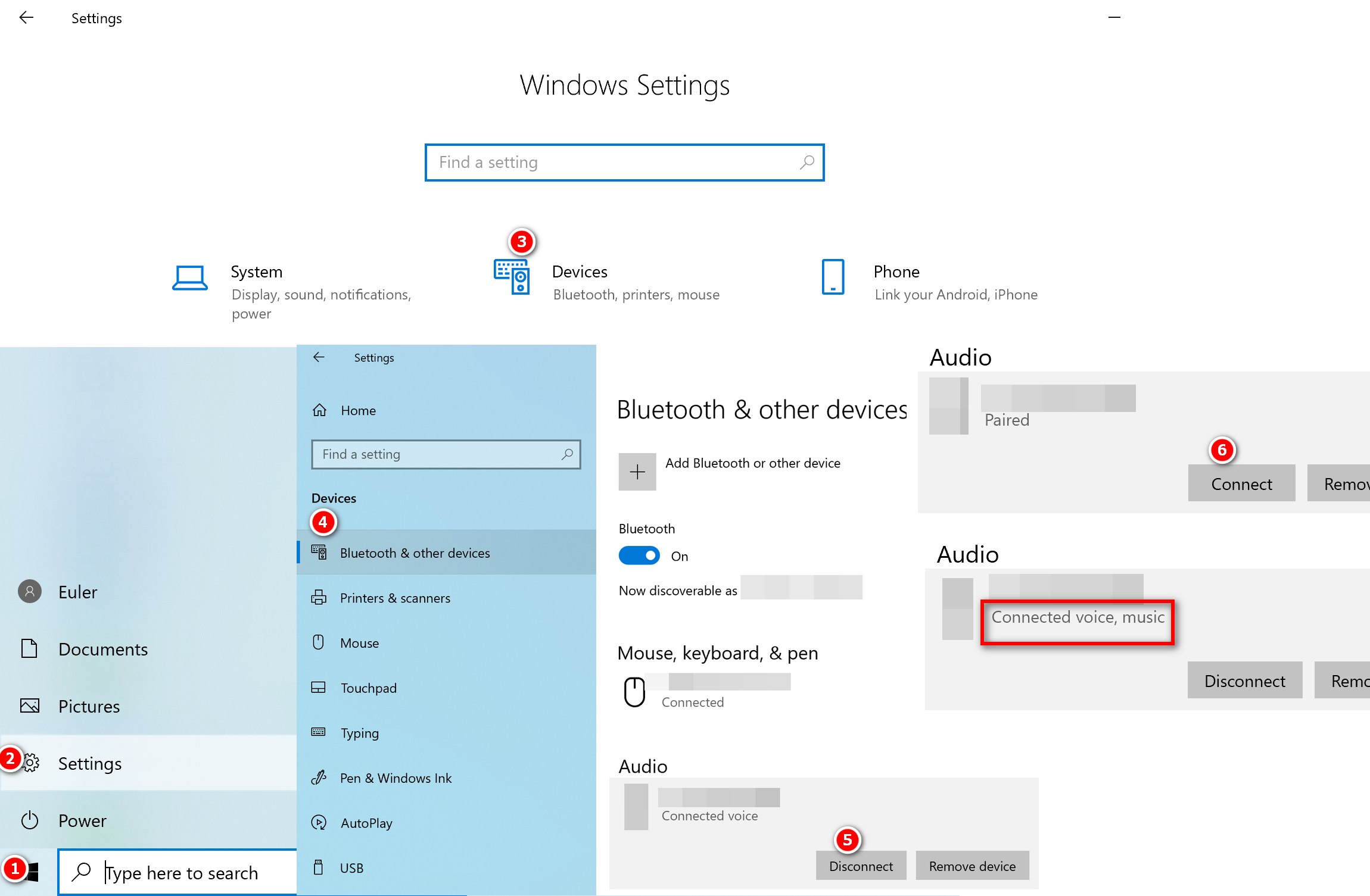The width and height of the screenshot is (1370, 896).
Task: Minimize the Windows Settings window
Action: click(1114, 18)
